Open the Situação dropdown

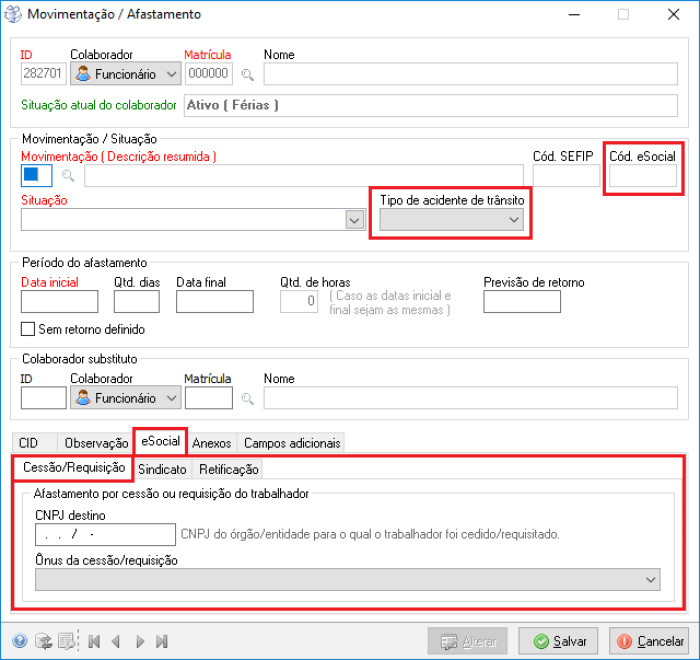pyautogui.click(x=354, y=220)
